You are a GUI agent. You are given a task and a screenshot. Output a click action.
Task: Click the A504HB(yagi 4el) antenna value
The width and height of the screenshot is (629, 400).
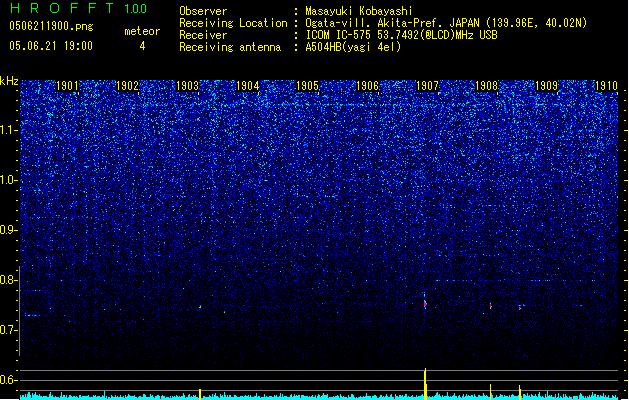(353, 47)
